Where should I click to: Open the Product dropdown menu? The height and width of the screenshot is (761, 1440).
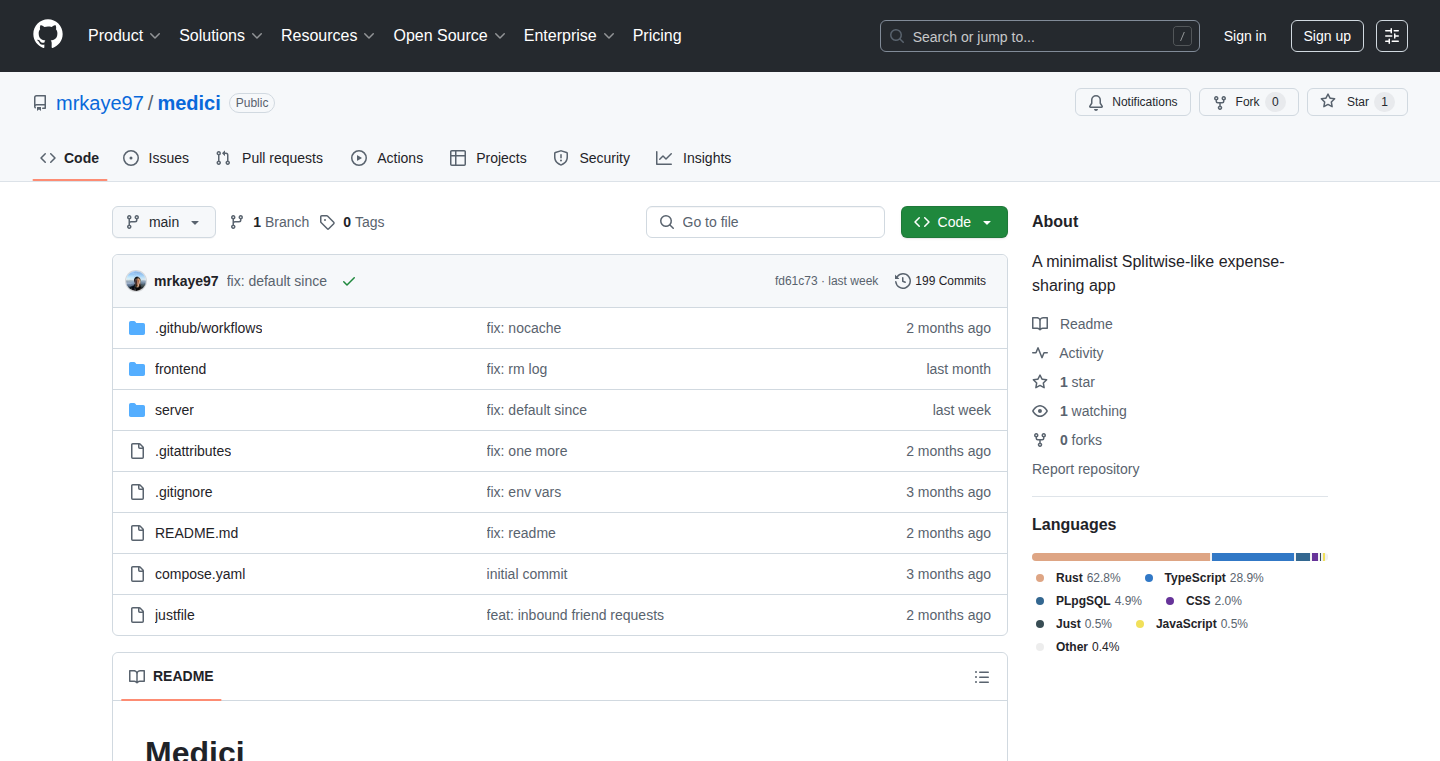[x=124, y=35]
